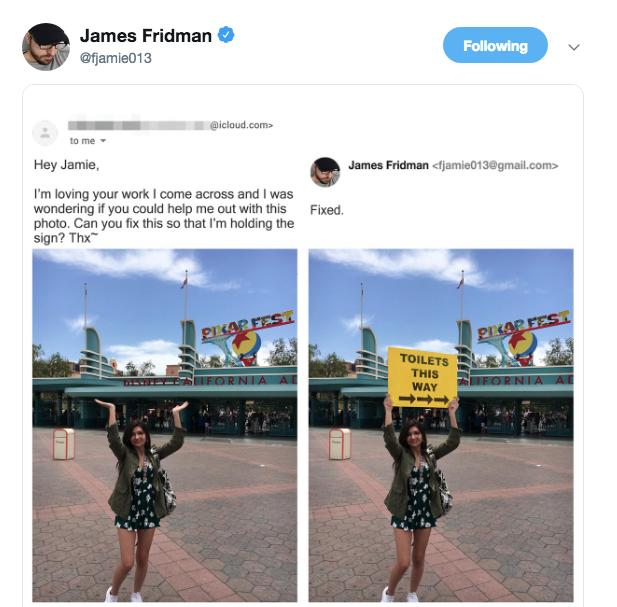The width and height of the screenshot is (617, 607).
Task: Click the trash bin in the left photo
Action: coord(64,444)
